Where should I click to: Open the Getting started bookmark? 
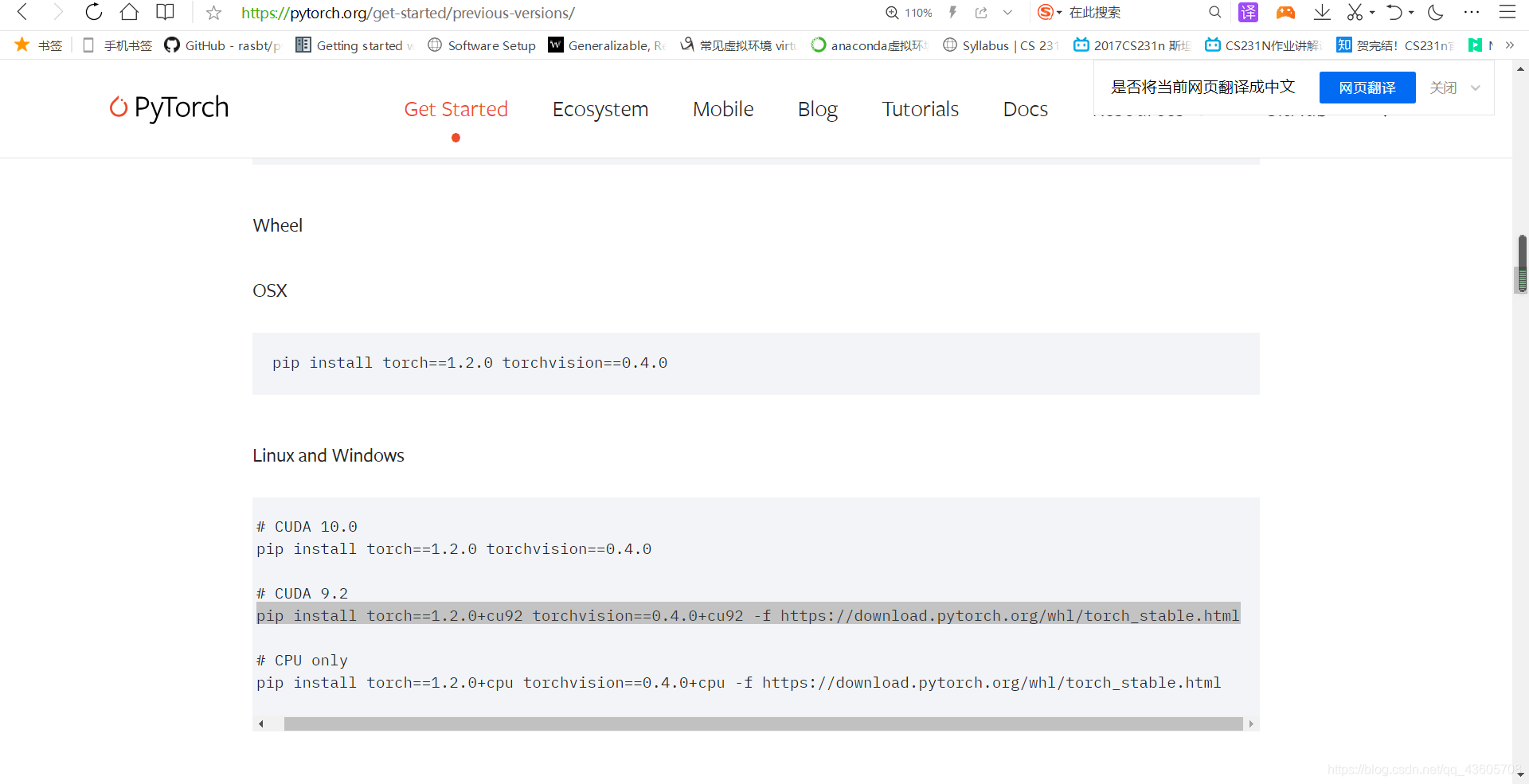pyautogui.click(x=354, y=45)
